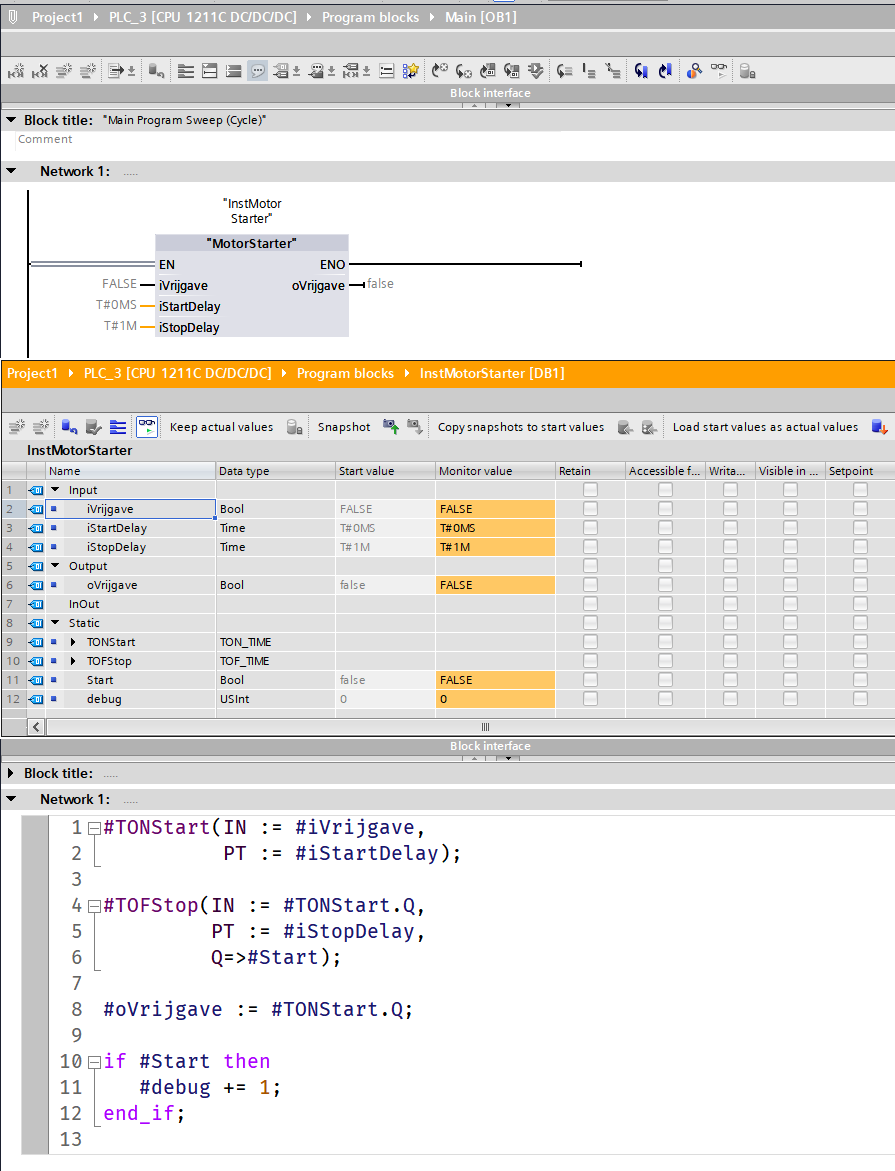Click the Load start values download icon
The width and height of the screenshot is (895, 1171).
tap(879, 427)
